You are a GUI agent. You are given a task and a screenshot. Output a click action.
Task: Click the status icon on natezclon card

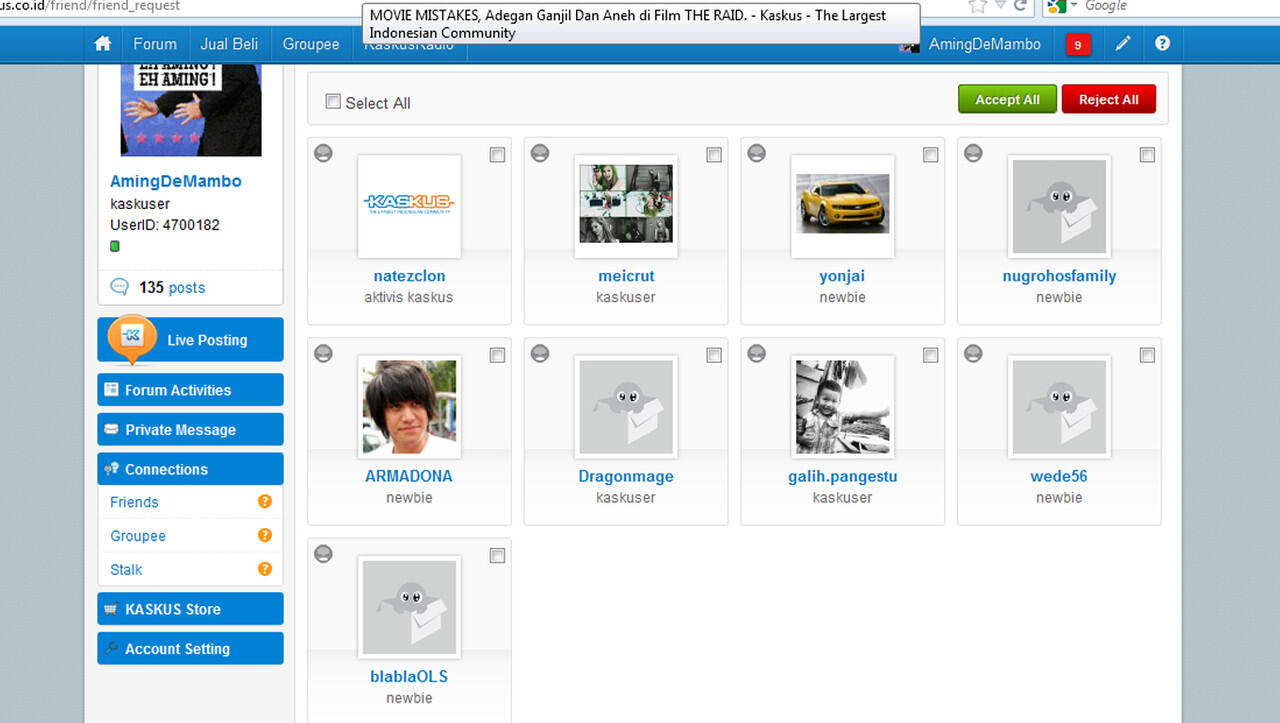tap(323, 153)
